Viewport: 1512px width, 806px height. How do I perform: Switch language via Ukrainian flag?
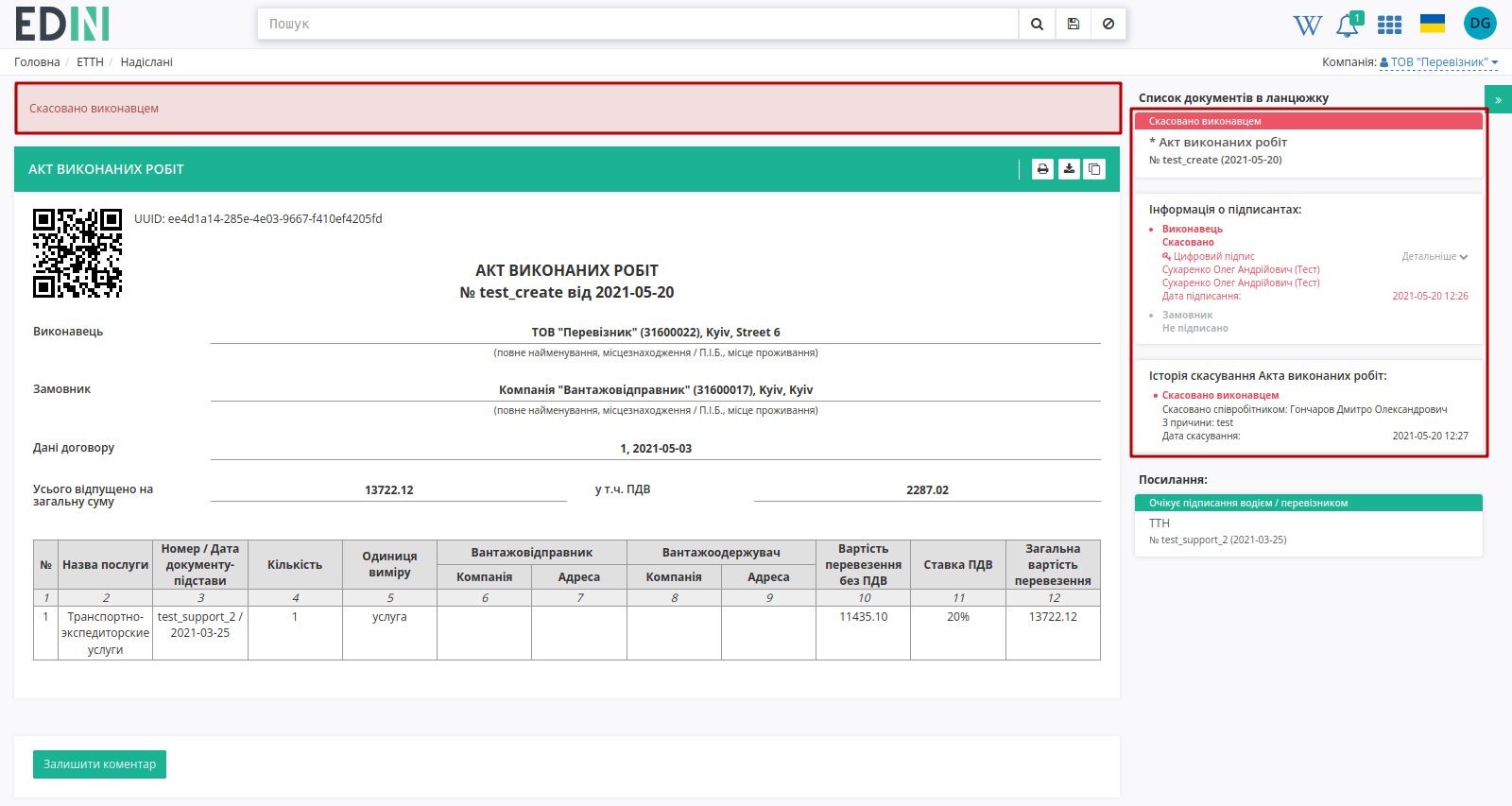tap(1433, 24)
